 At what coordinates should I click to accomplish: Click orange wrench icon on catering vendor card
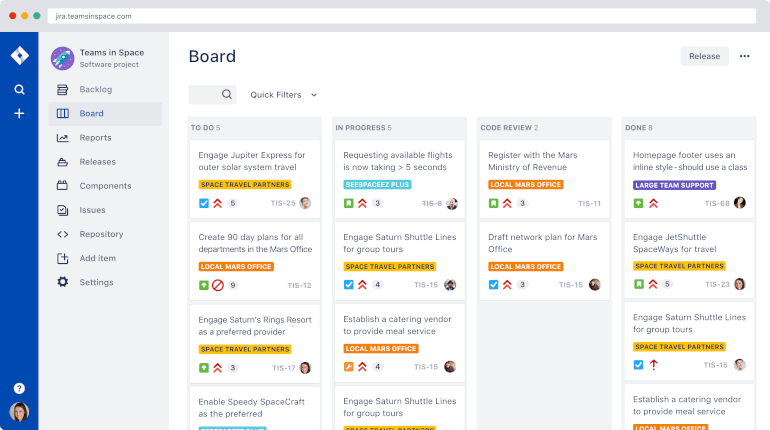pos(349,367)
